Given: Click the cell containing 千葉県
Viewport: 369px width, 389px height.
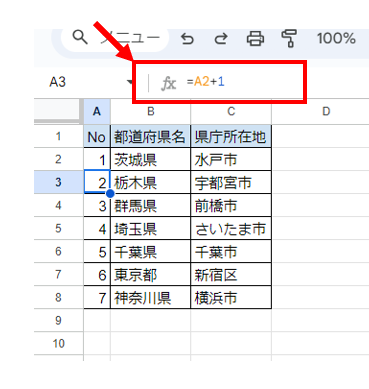Looking at the screenshot, I should click(151, 251).
